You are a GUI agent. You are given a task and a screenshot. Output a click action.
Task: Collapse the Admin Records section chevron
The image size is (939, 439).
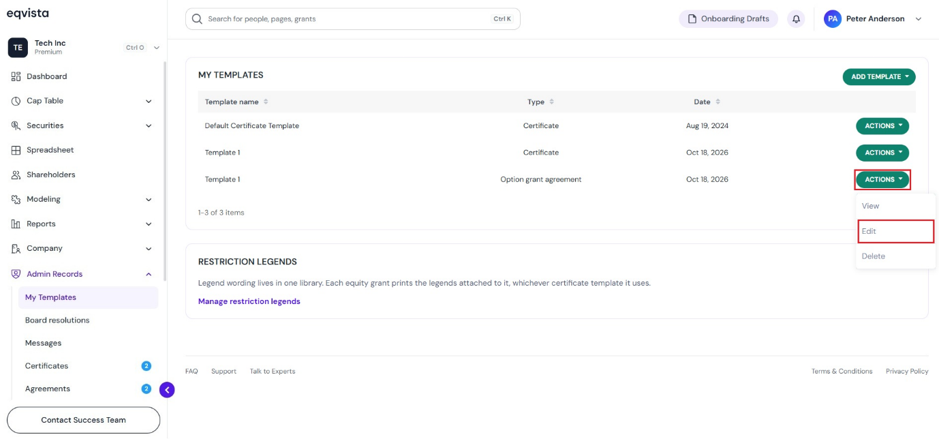[x=149, y=274]
